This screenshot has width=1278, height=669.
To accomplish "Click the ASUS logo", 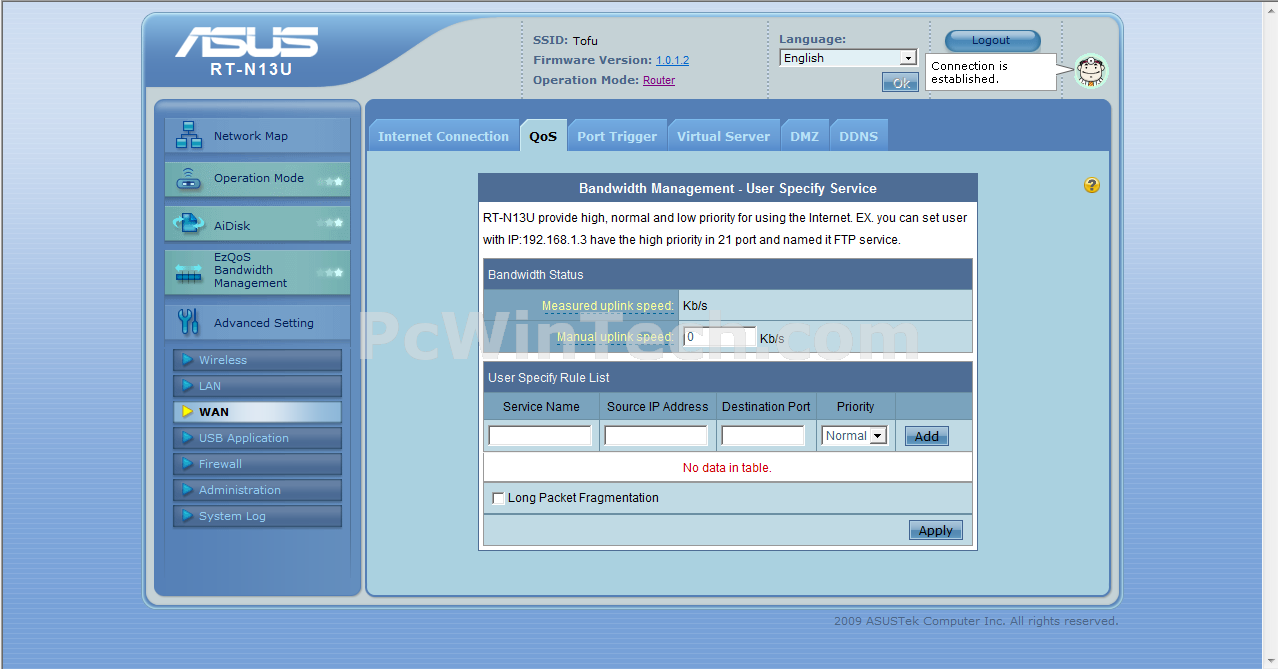I will tap(247, 43).
